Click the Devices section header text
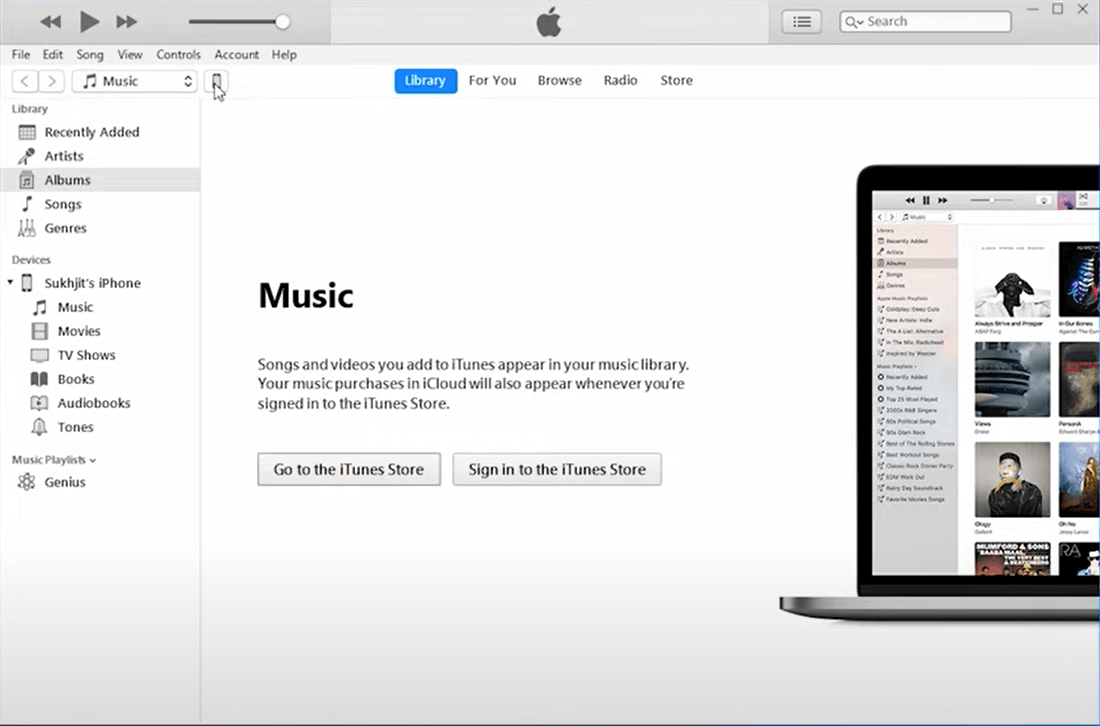Image resolution: width=1100 pixels, height=726 pixels. 31,260
